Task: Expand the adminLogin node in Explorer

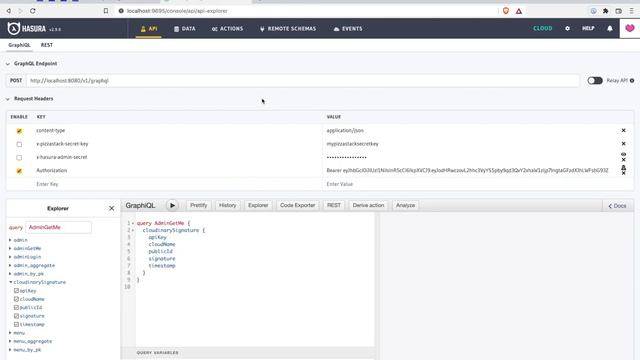Action: (x=10, y=257)
